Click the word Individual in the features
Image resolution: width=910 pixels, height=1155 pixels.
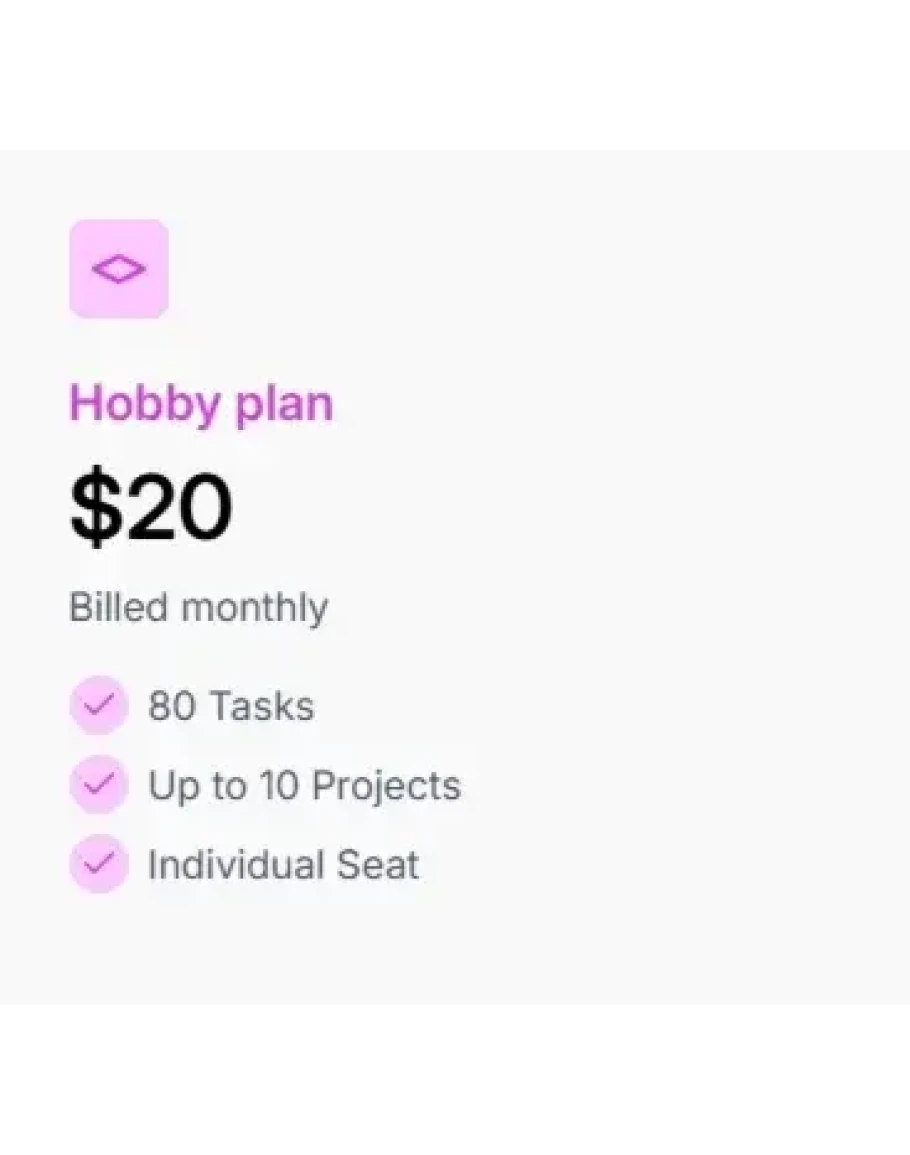[235, 865]
